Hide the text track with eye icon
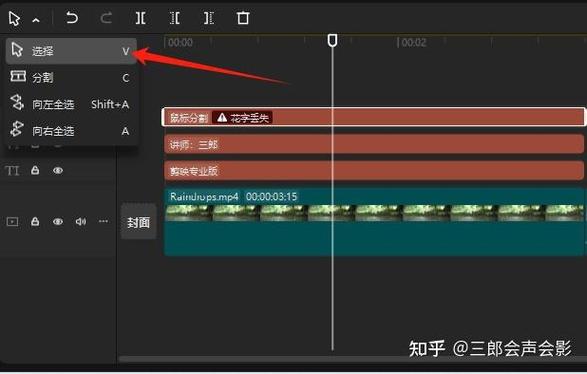Screen dimensions: 587x374 point(58,170)
